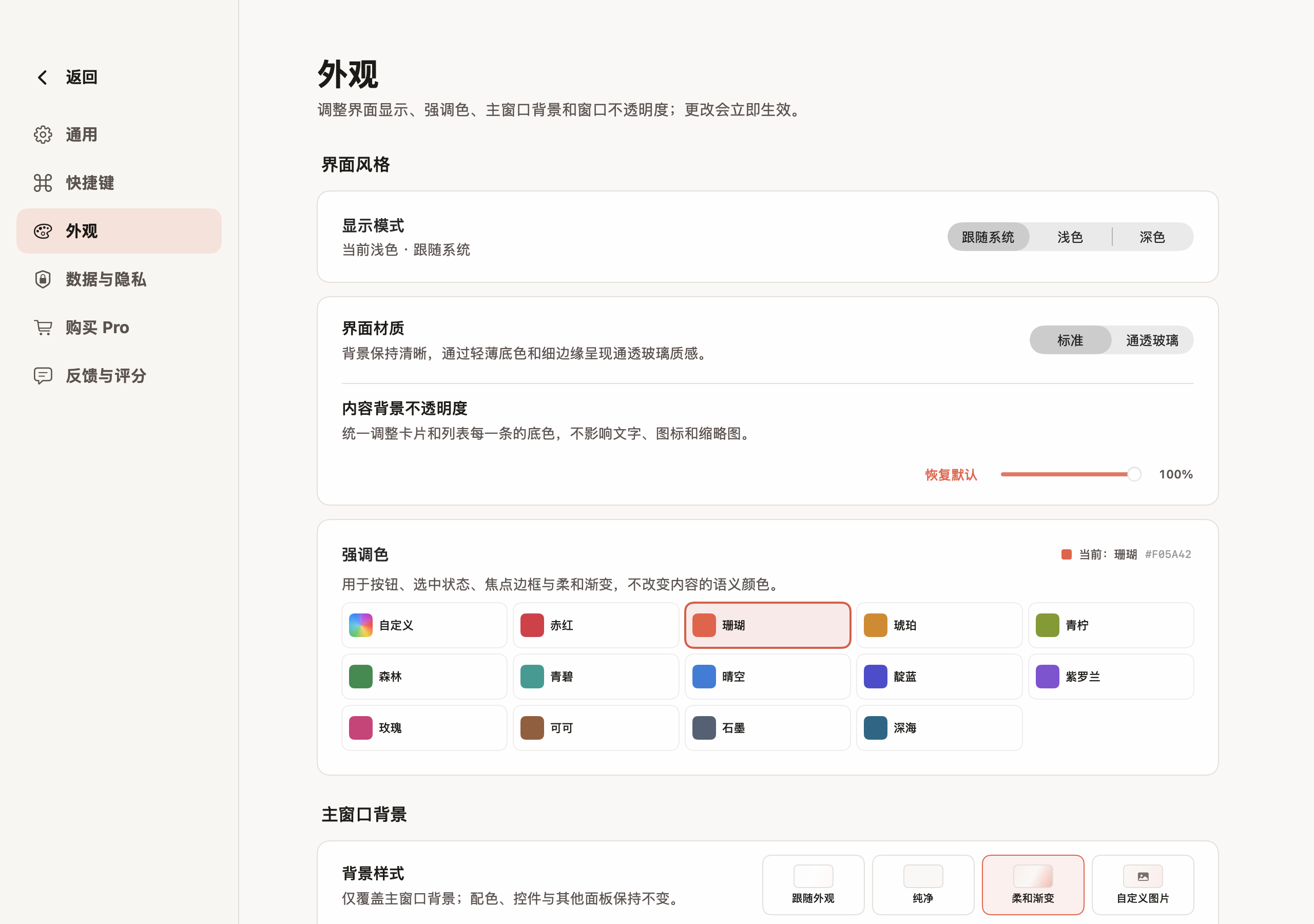The width and height of the screenshot is (1314, 924).
Task: Pick the 青柠 accent color
Action: tap(1111, 625)
